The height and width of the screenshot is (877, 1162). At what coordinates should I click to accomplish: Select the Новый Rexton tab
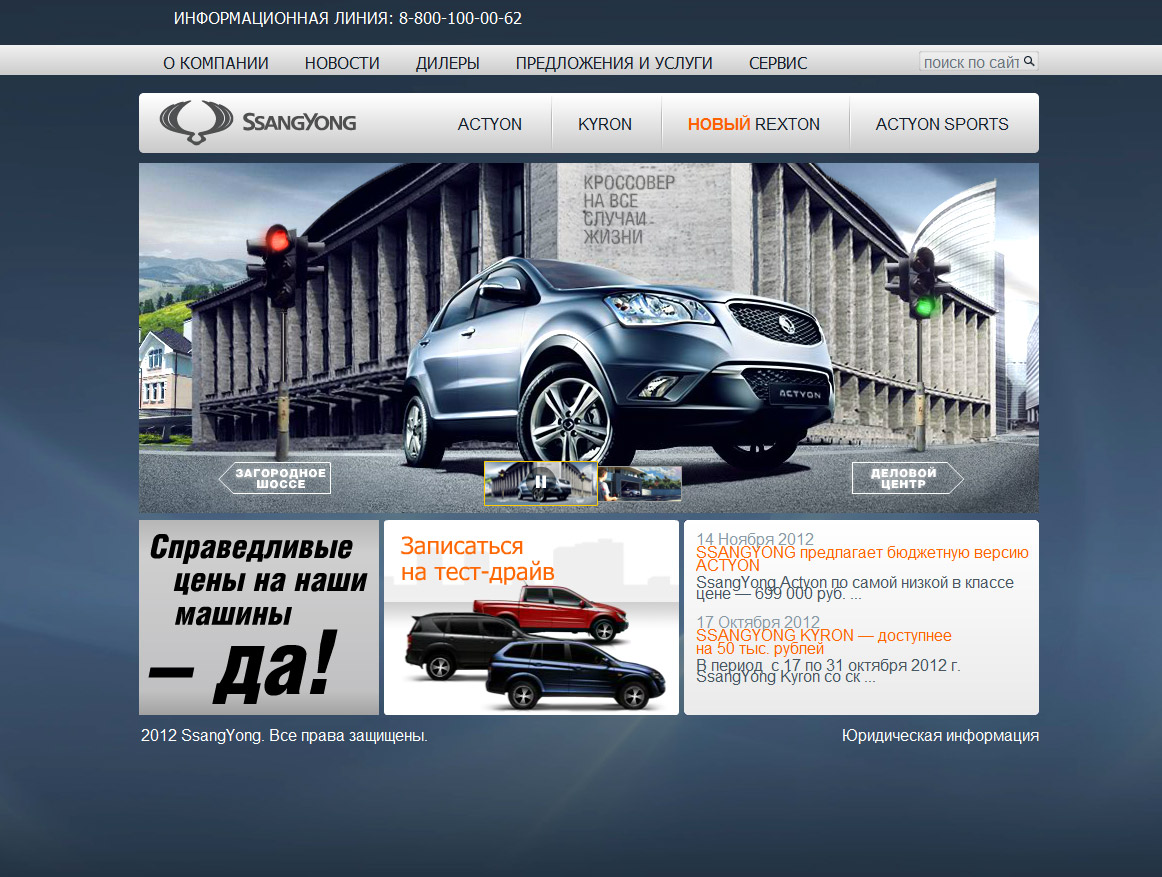coord(754,124)
